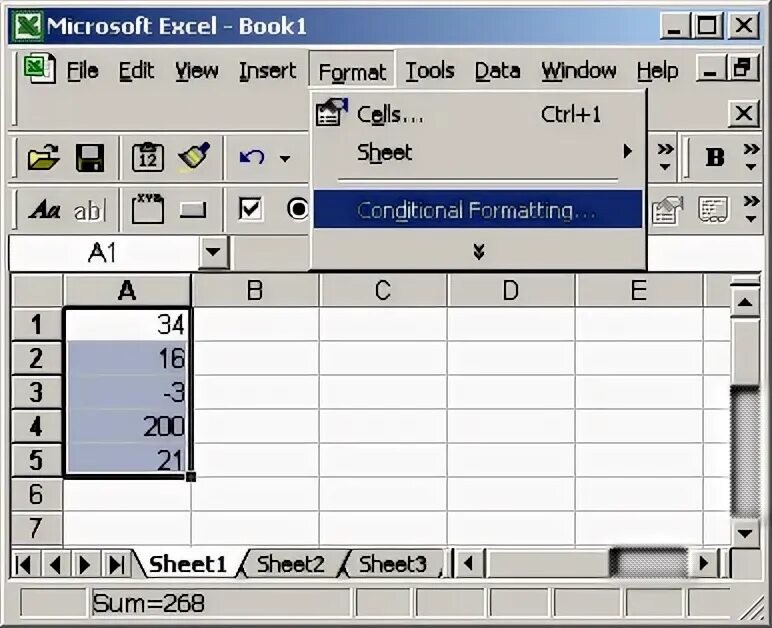Select row 6 header

(x=36, y=494)
